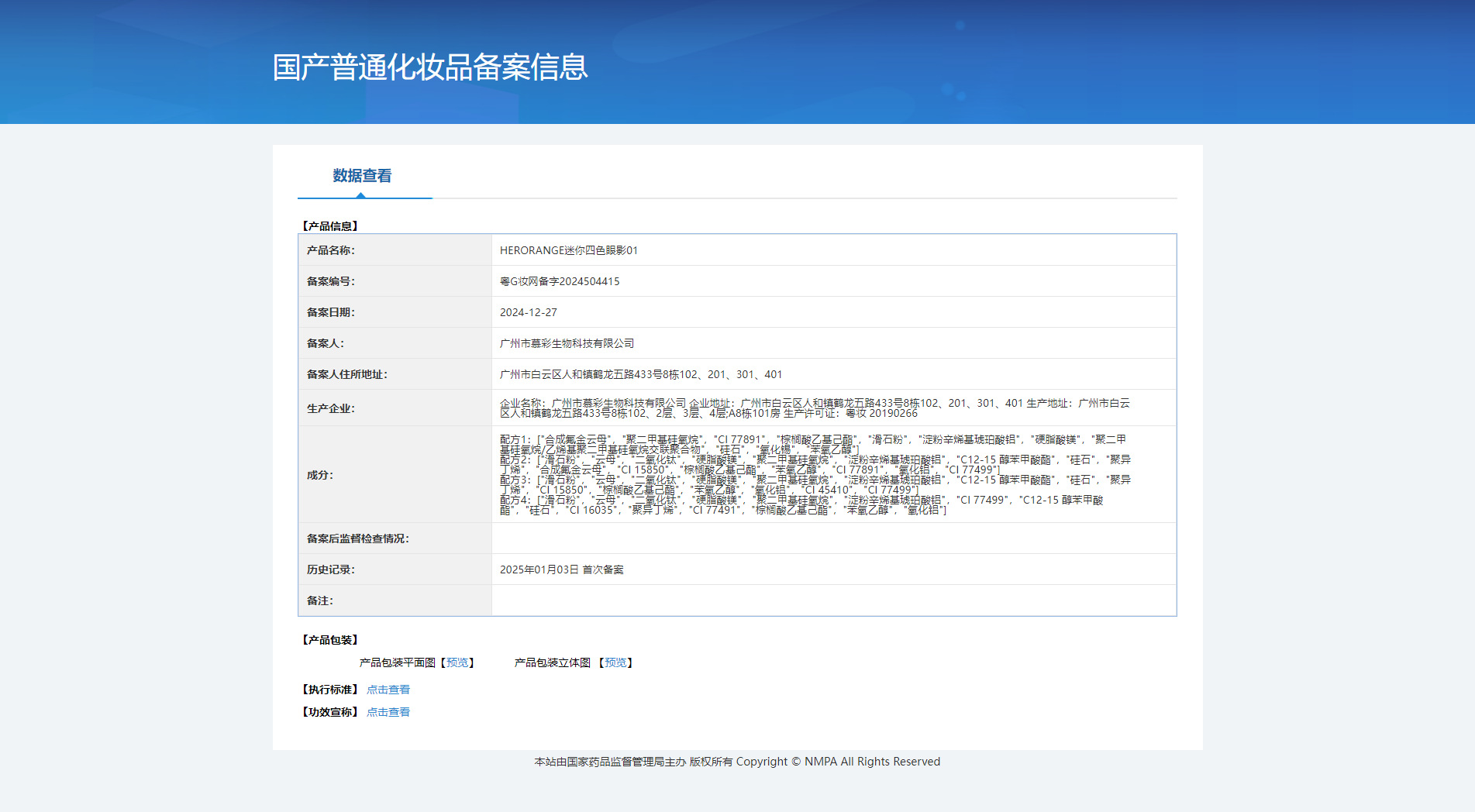Click the NMPA copyright footer text
This screenshot has width=1475, height=812.
pos(736,762)
